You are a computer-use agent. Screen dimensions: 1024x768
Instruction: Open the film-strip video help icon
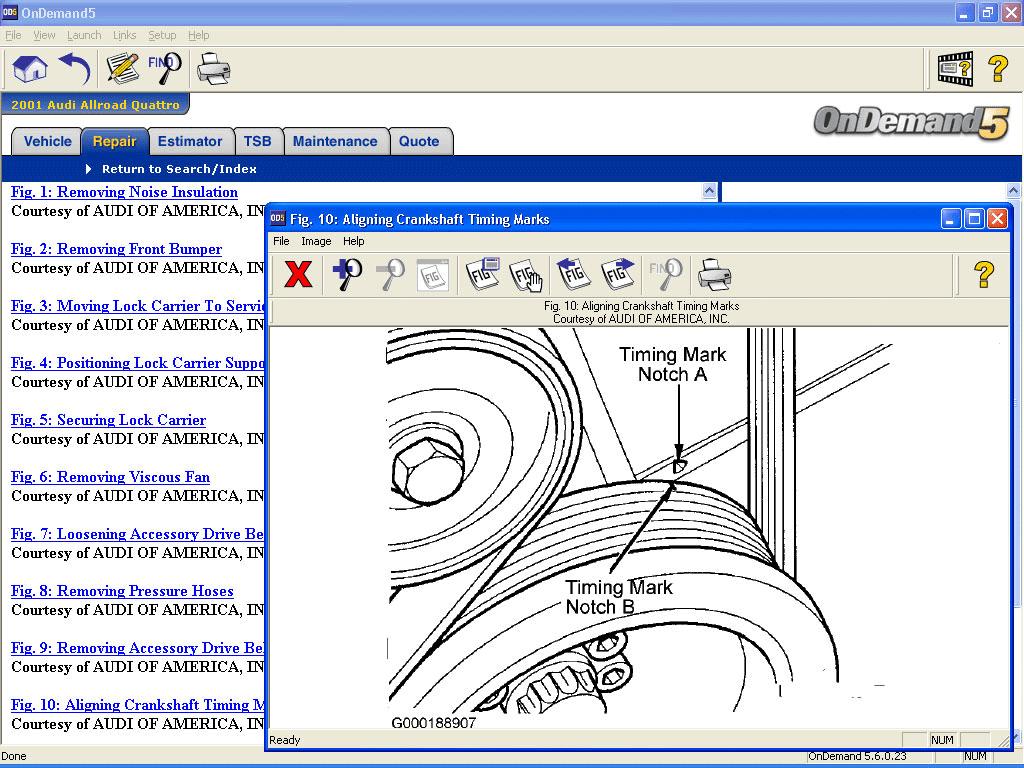955,69
